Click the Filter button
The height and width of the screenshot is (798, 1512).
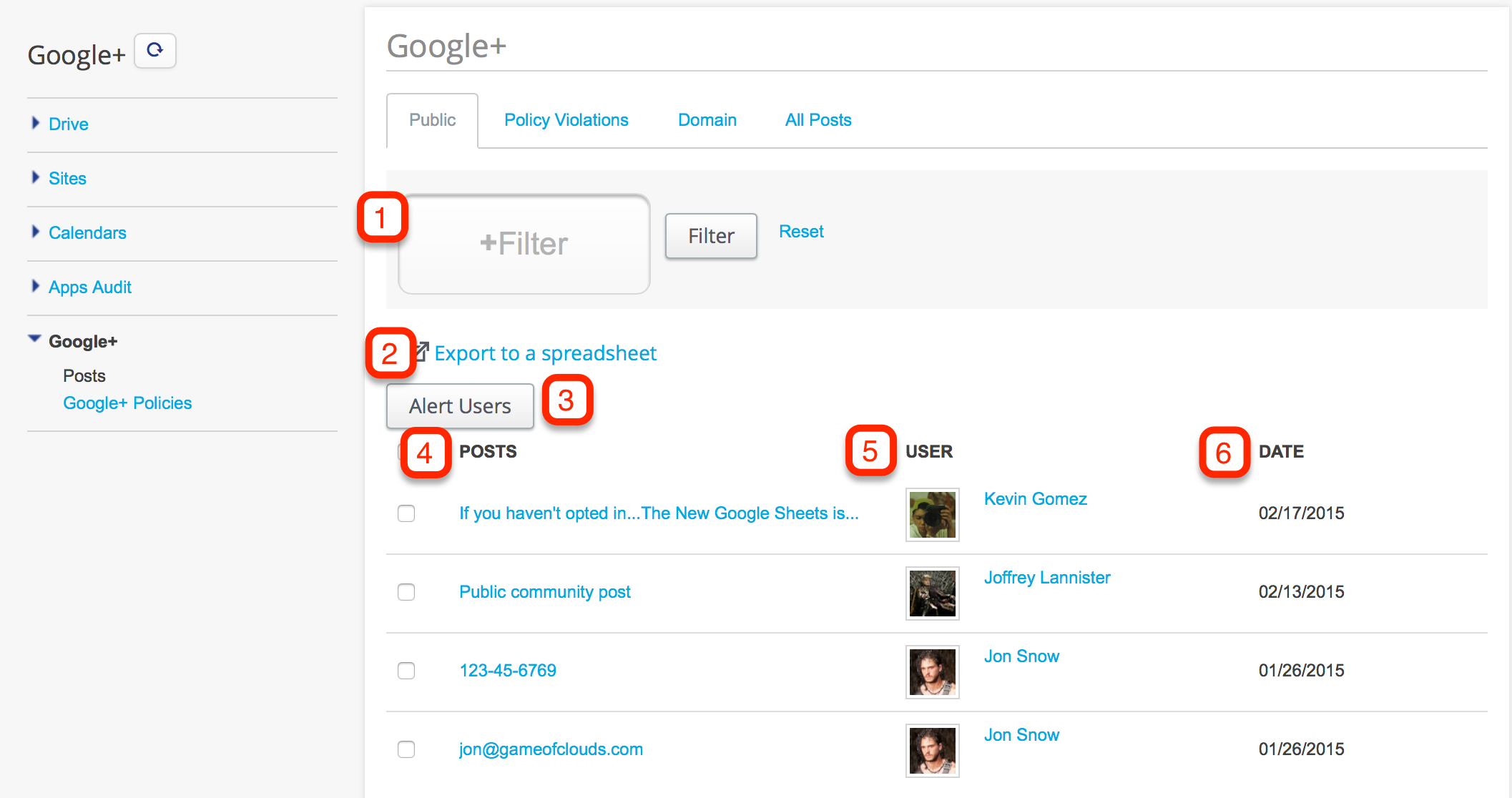tap(711, 236)
